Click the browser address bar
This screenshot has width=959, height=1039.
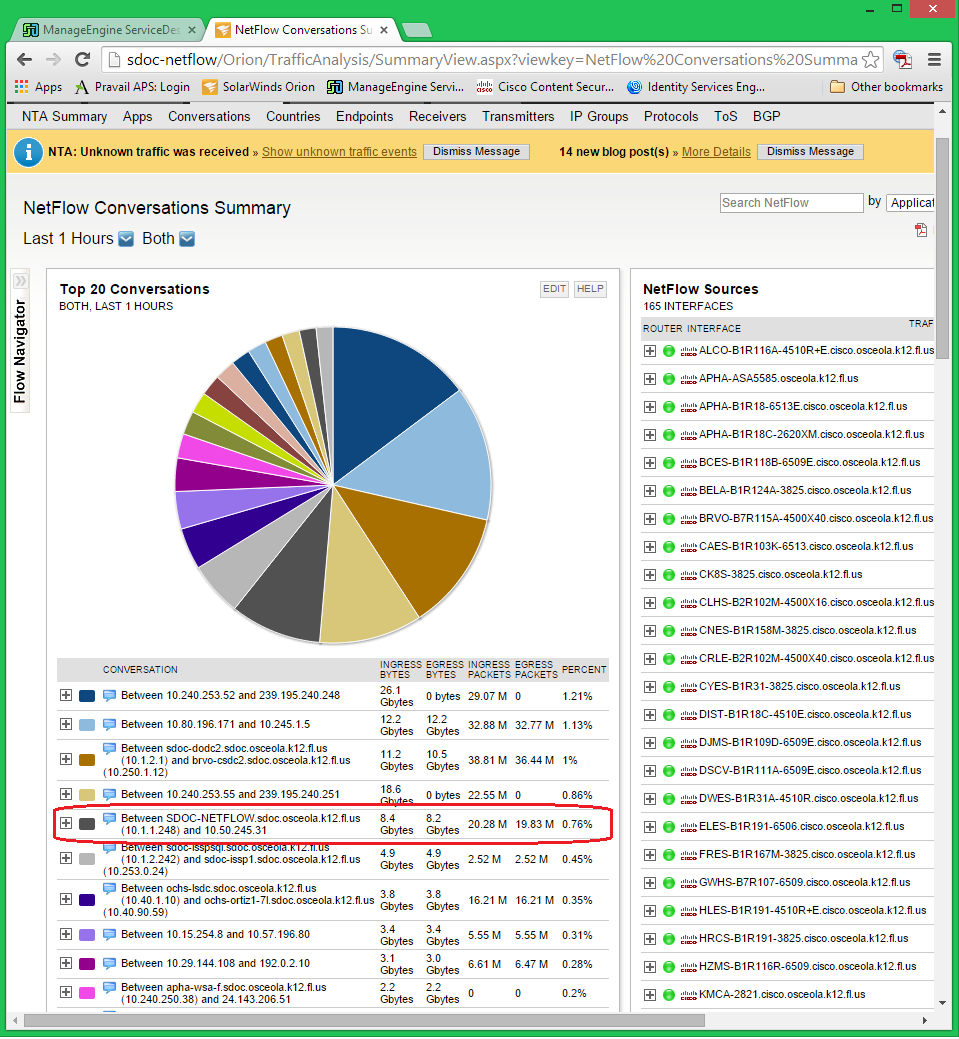490,60
